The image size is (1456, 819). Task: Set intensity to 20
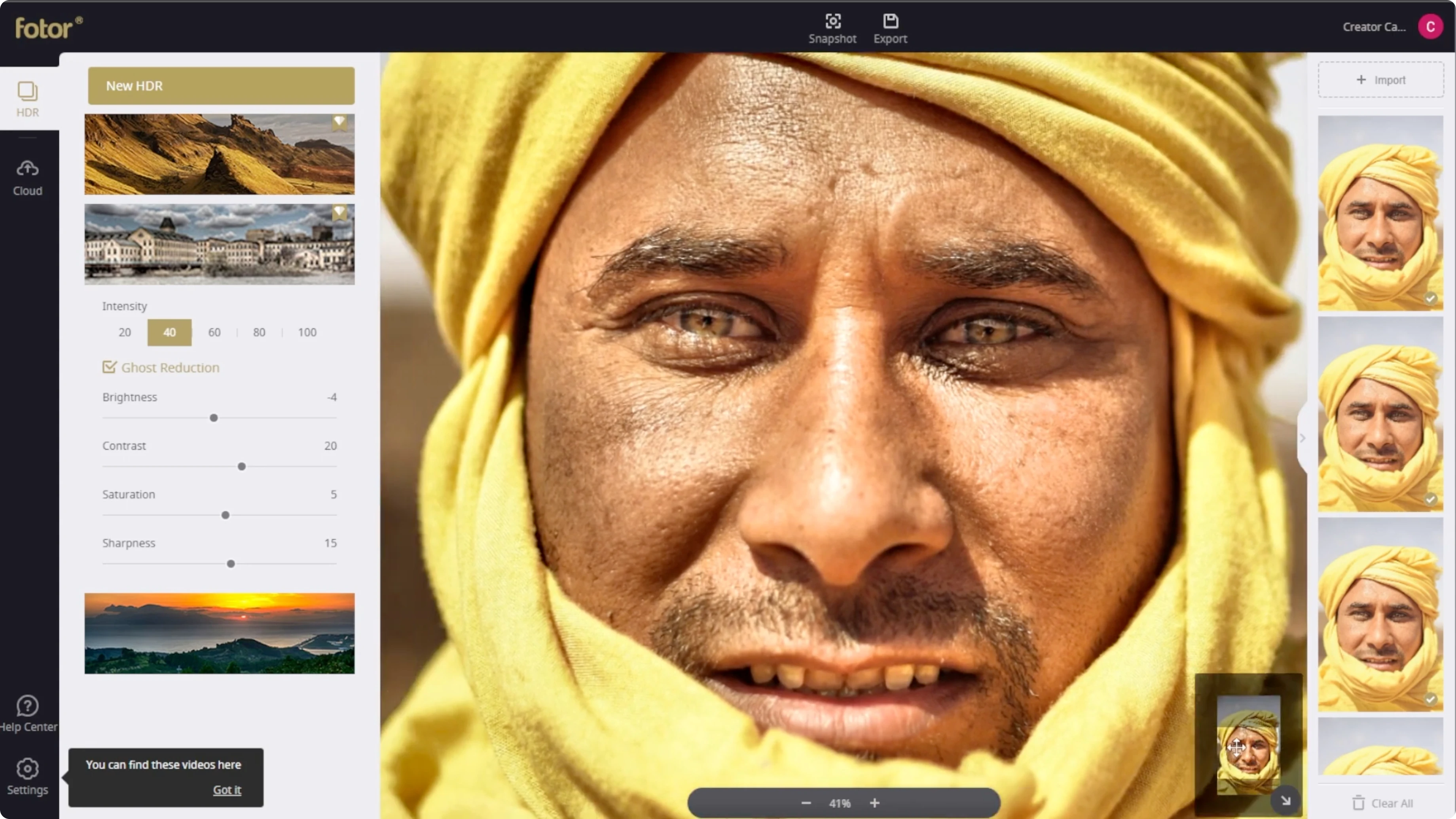124,332
